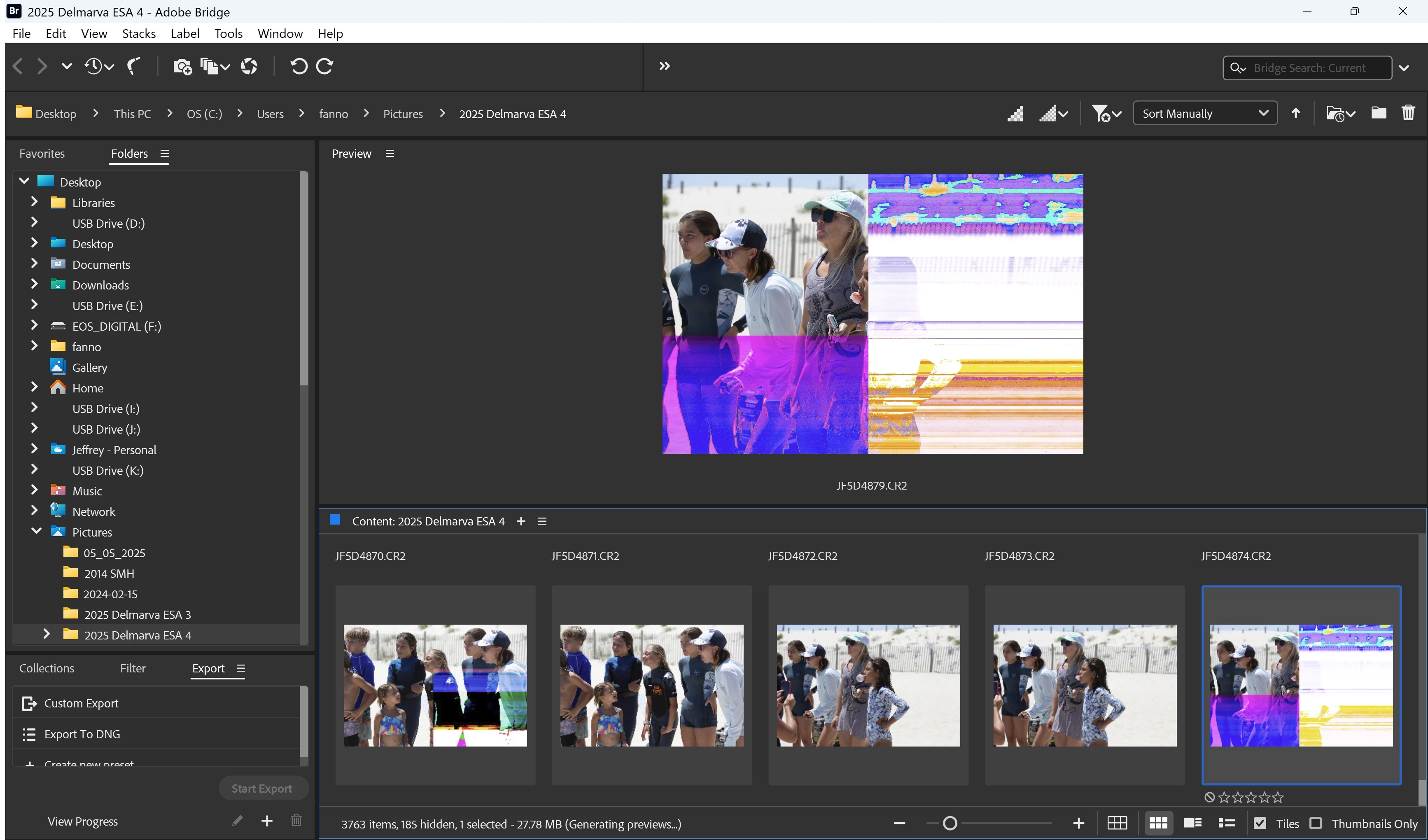Viewport: 1428px width, 840px height.
Task: Click the Rotate 90° clockwise icon
Action: coord(325,67)
